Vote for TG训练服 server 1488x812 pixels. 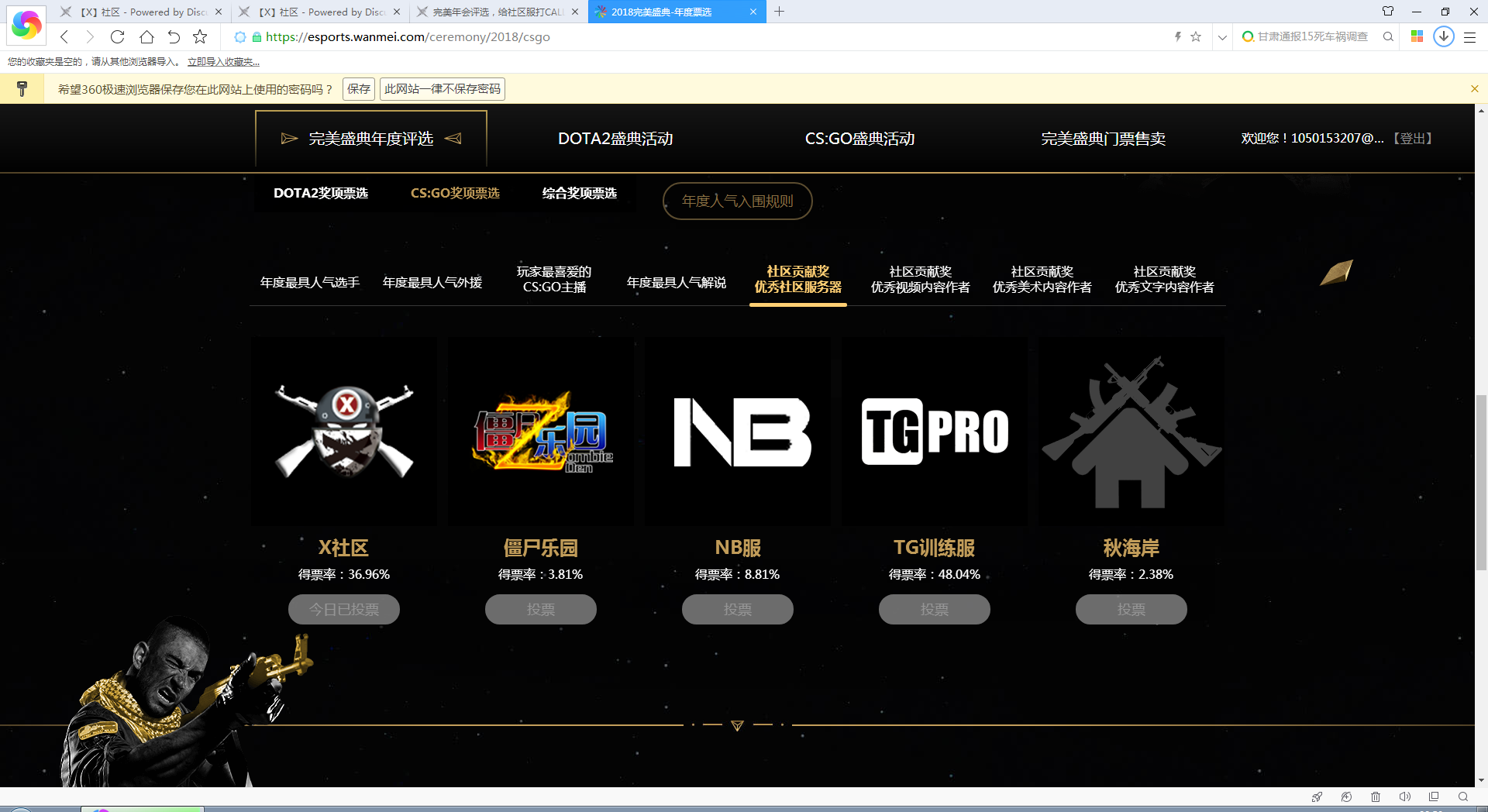coord(934,609)
